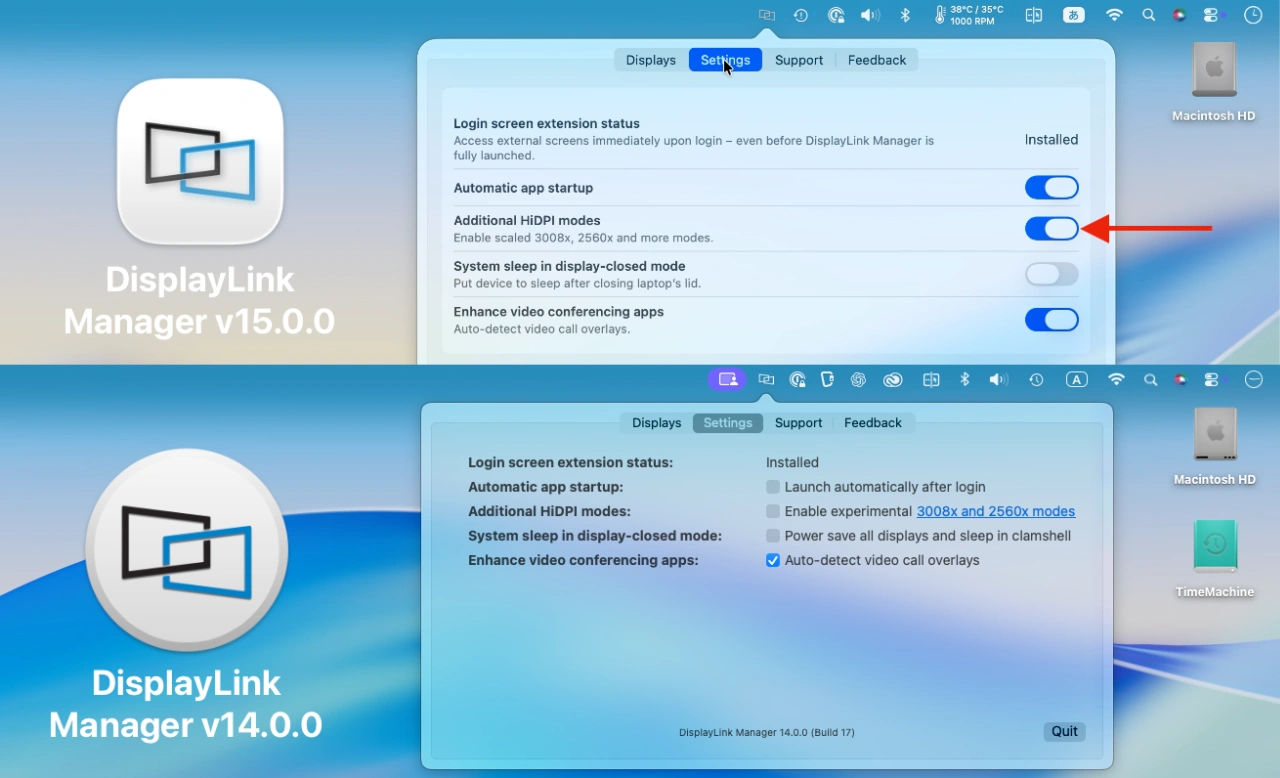Click the Japanese input source icon
Screen dimensions: 1280x778
pyautogui.click(x=1073, y=14)
